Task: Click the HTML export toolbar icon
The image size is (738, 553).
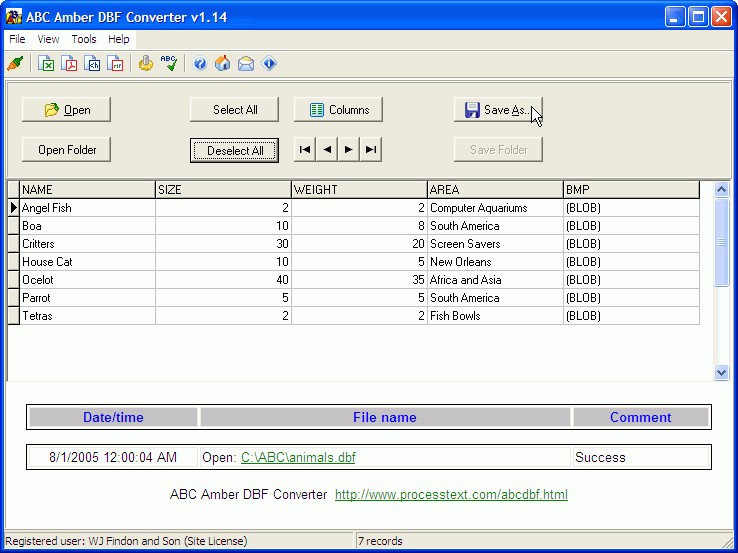Action: [x=93, y=64]
